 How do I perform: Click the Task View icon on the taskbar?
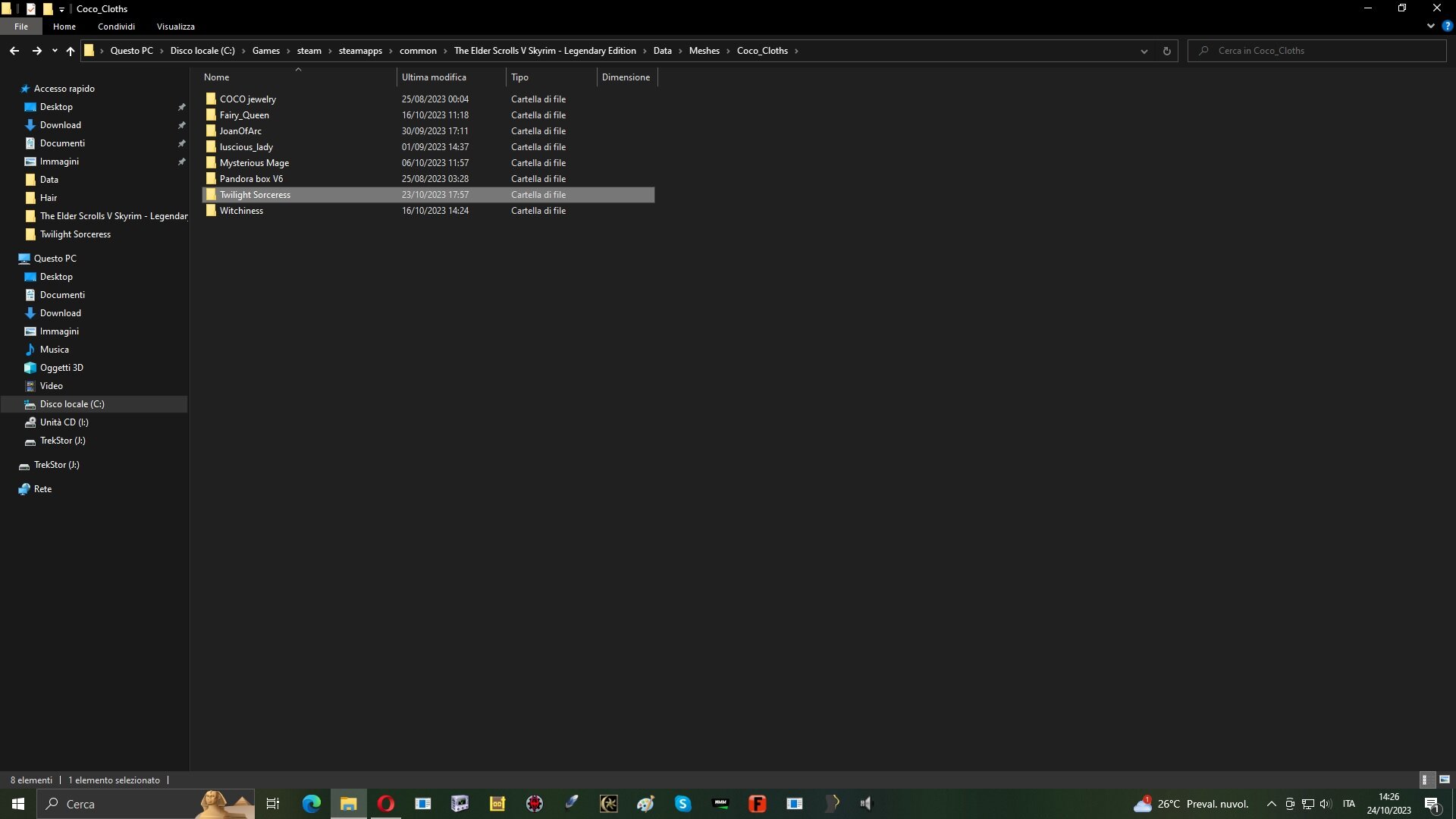click(x=272, y=803)
